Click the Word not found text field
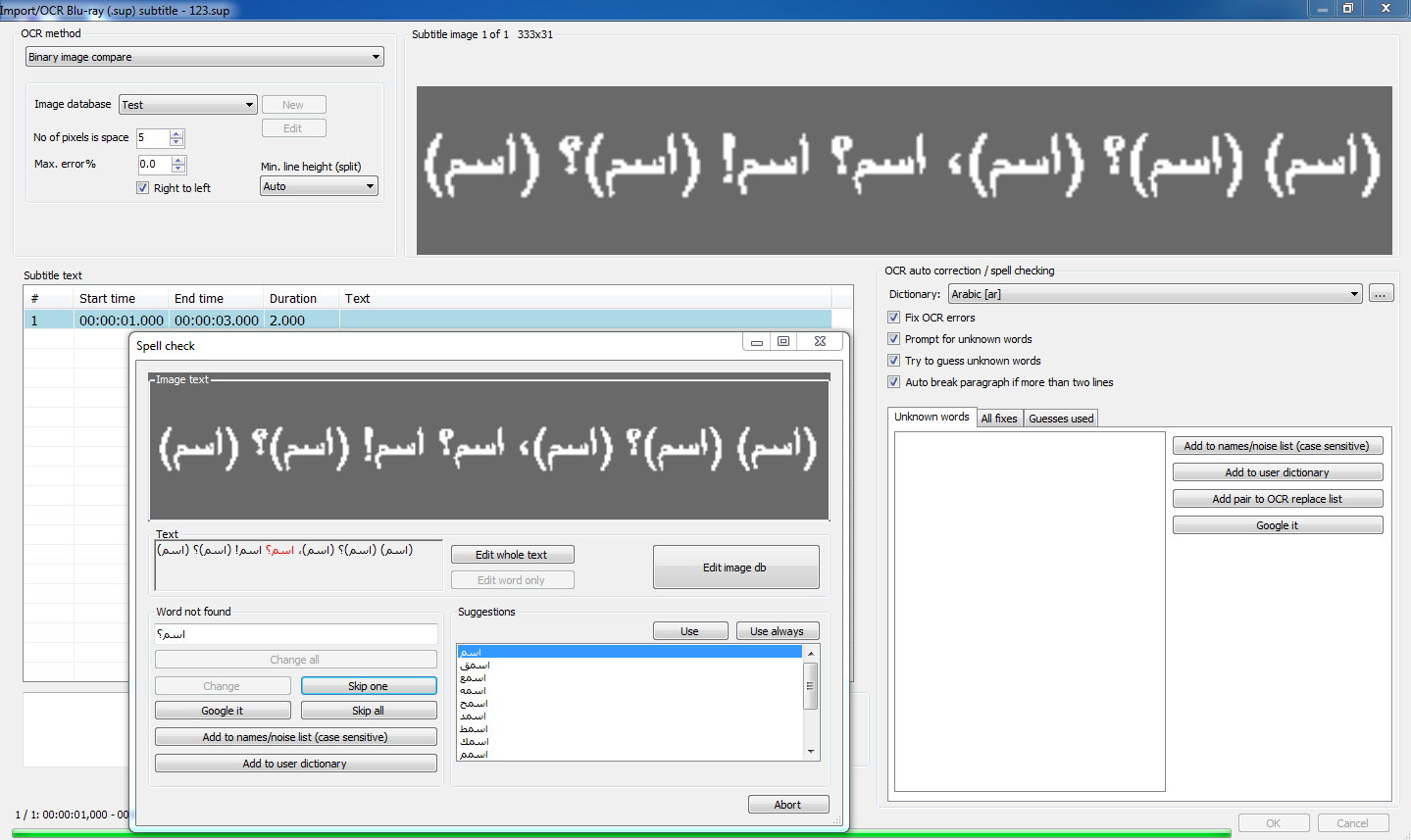Screen dimensions: 1411x840 [x=296, y=634]
